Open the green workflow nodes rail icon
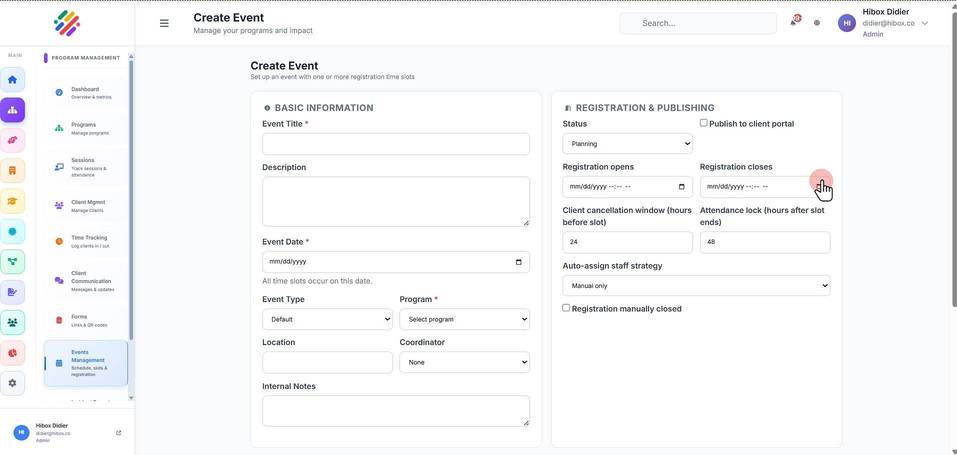Viewport: 957px width, 455px height. coord(12,261)
